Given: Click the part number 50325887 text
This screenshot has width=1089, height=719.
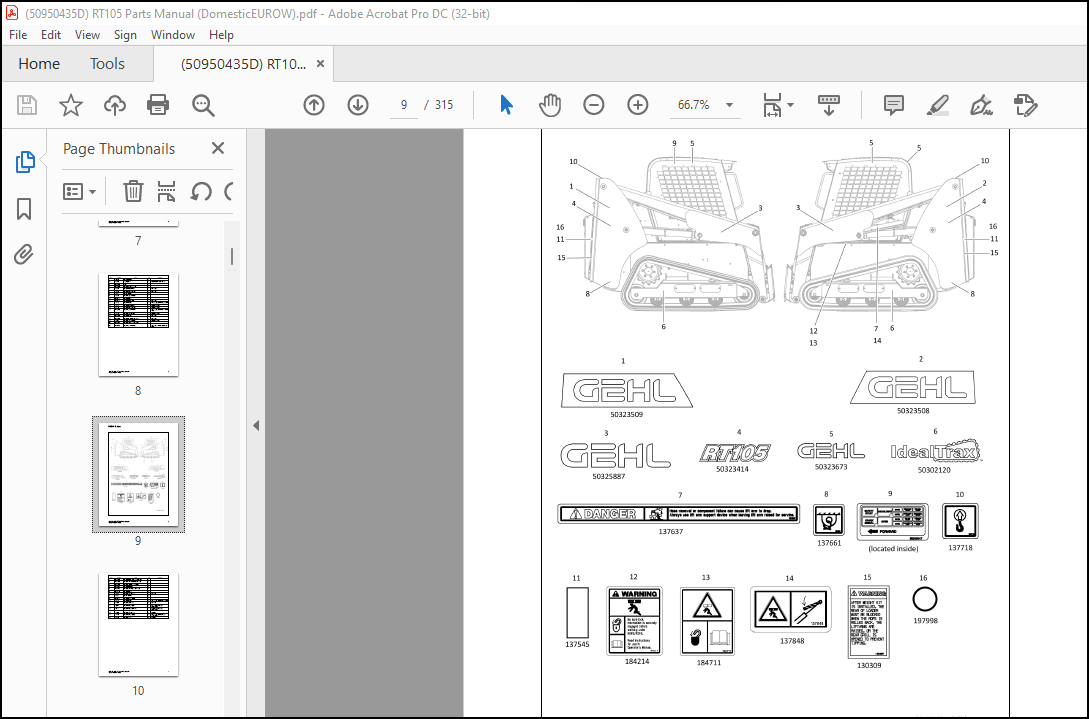Looking at the screenshot, I should pos(608,477).
